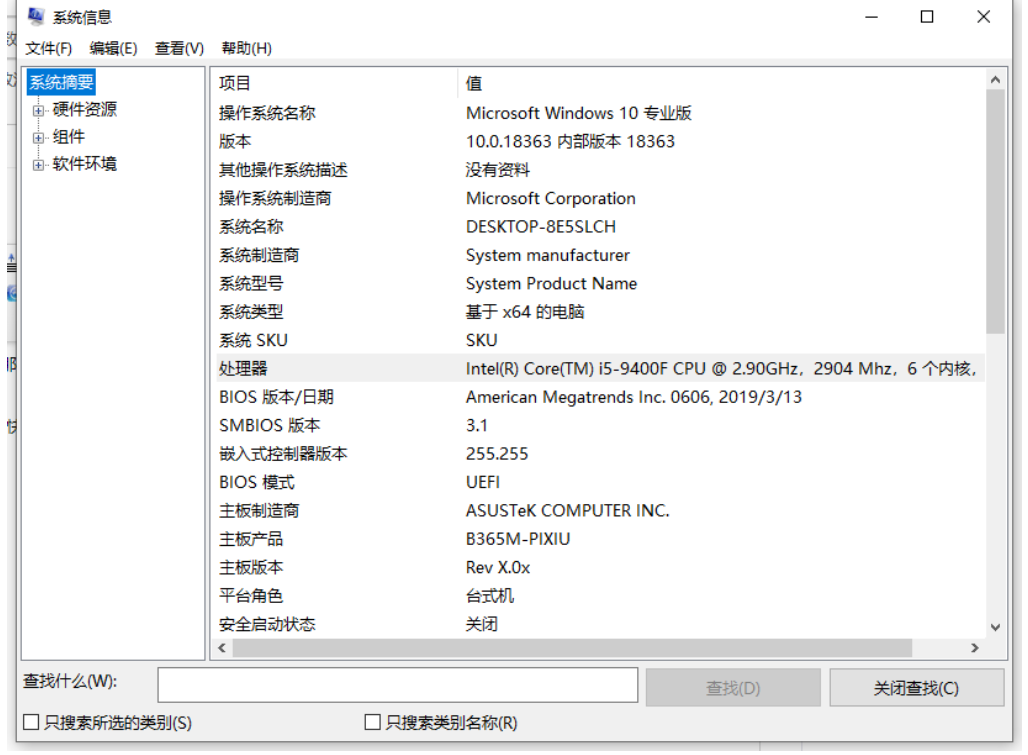The height and width of the screenshot is (755, 1028).
Task: Click the 系统信息 app icon in title bar
Action: click(36, 17)
